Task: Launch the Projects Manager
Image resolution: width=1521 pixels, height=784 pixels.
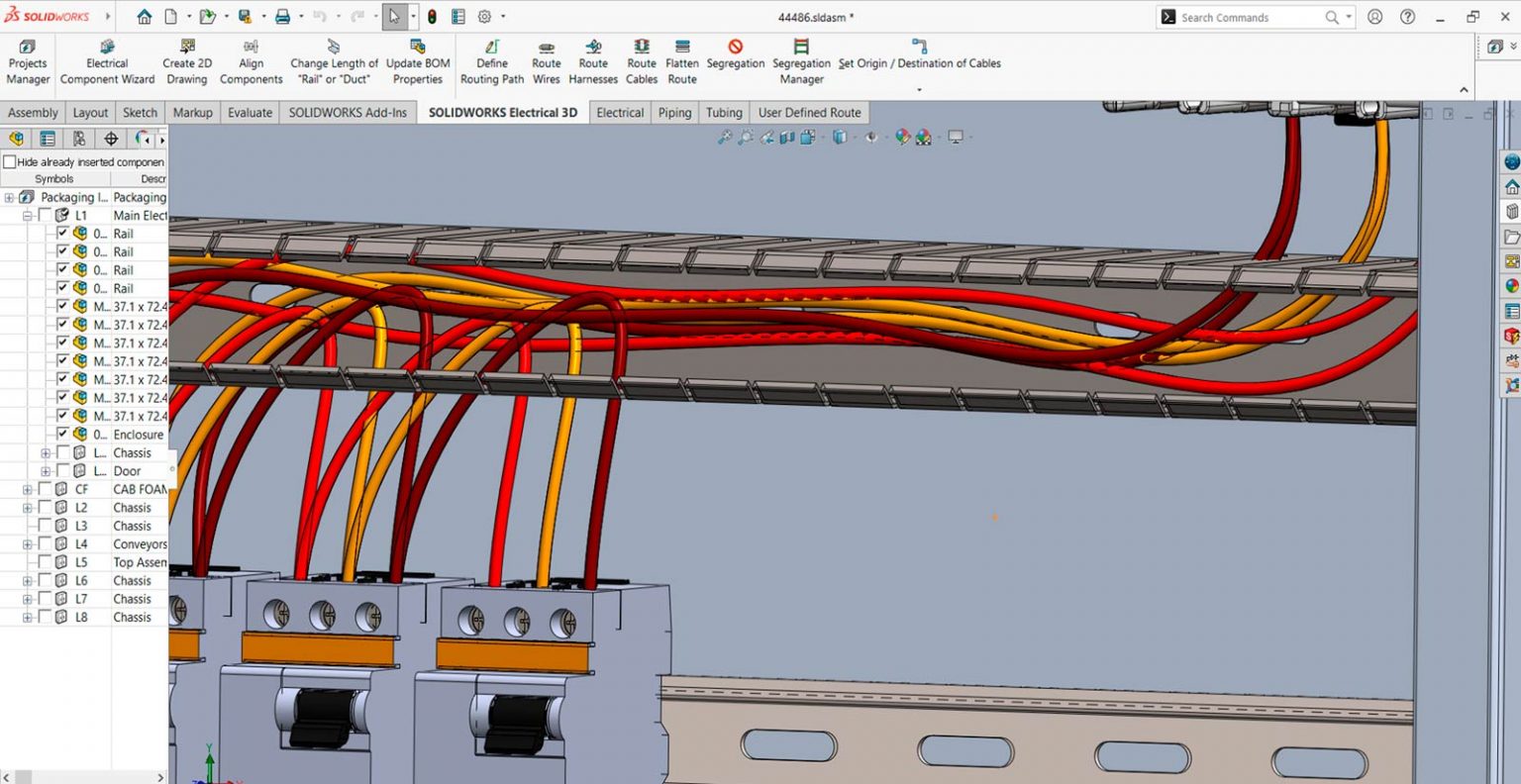Action: coord(27,62)
